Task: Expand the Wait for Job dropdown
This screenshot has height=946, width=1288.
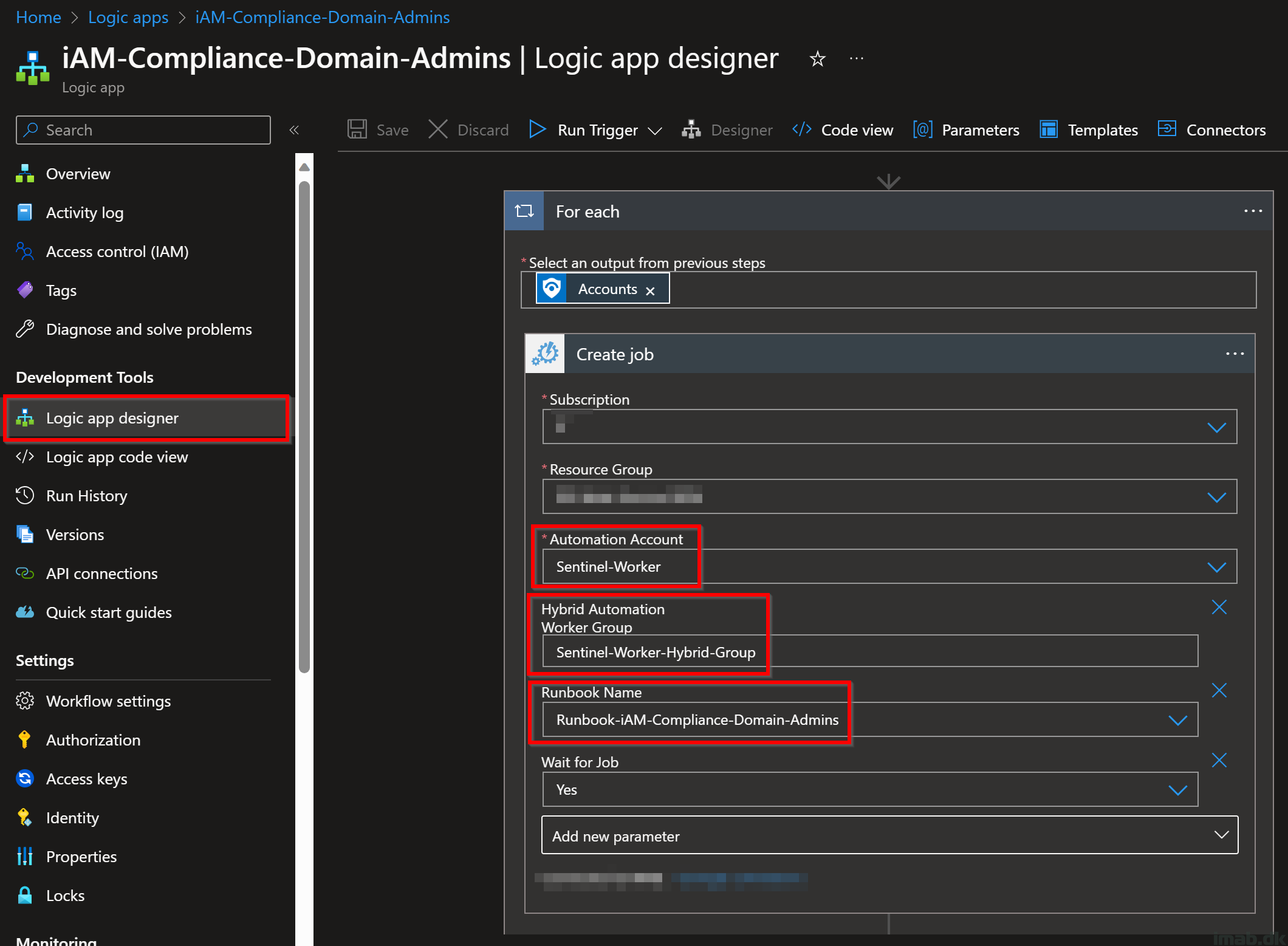Action: (x=1177, y=790)
